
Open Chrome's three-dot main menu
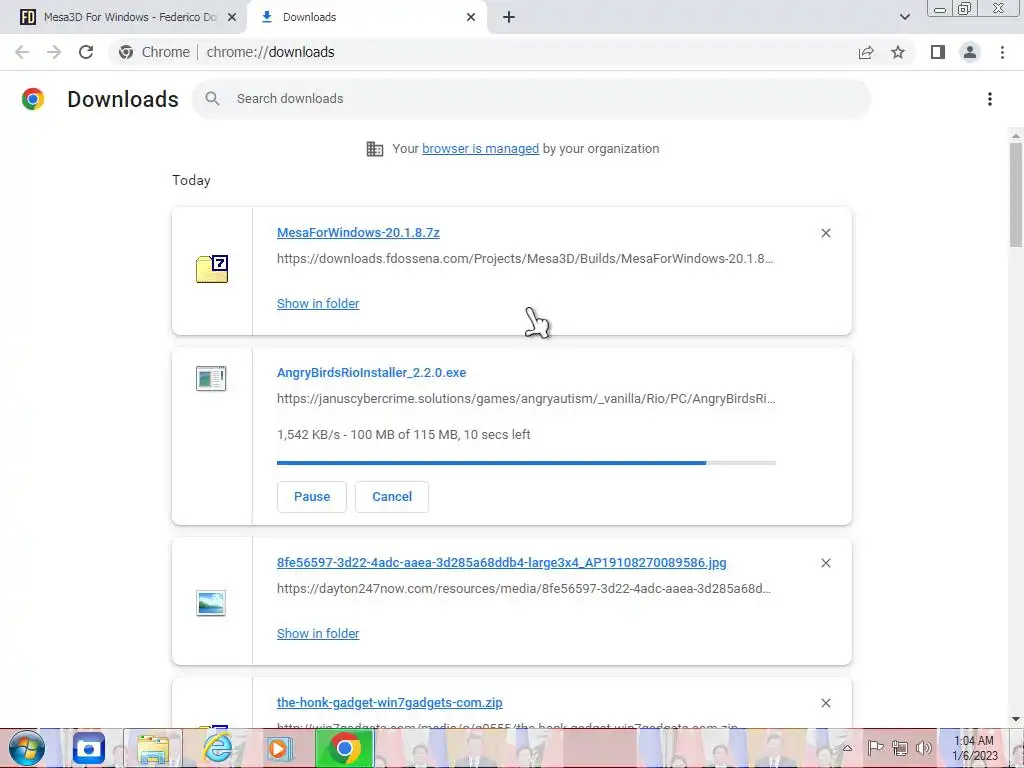(x=1002, y=52)
